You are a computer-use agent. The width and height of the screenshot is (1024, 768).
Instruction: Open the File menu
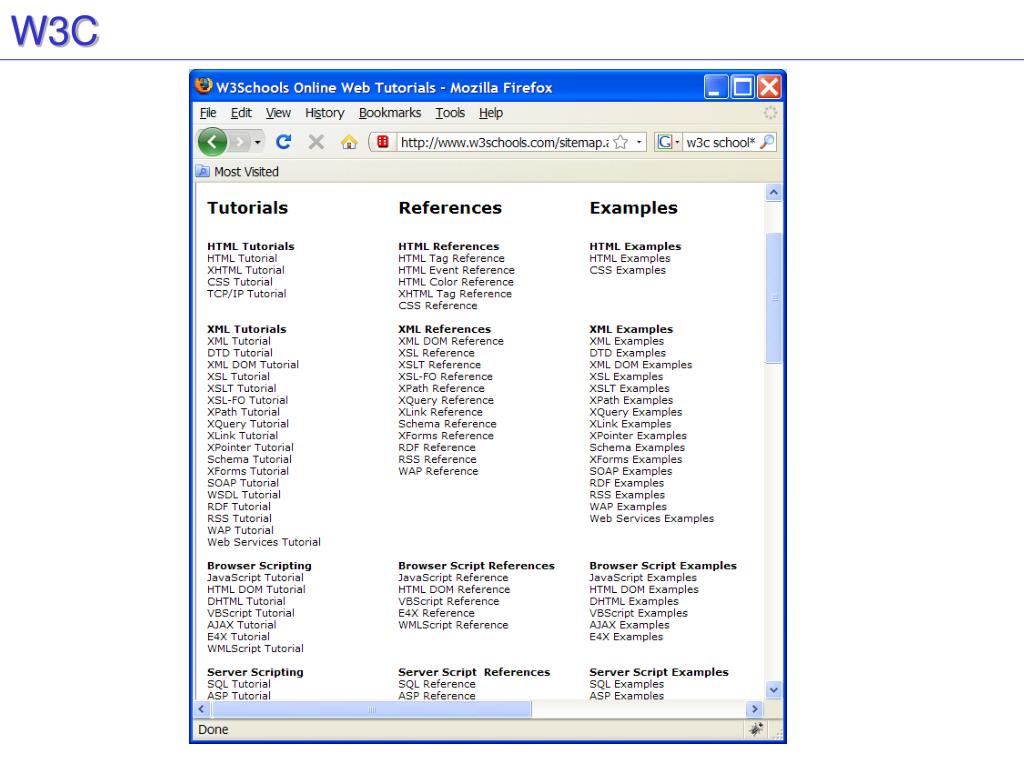point(208,113)
